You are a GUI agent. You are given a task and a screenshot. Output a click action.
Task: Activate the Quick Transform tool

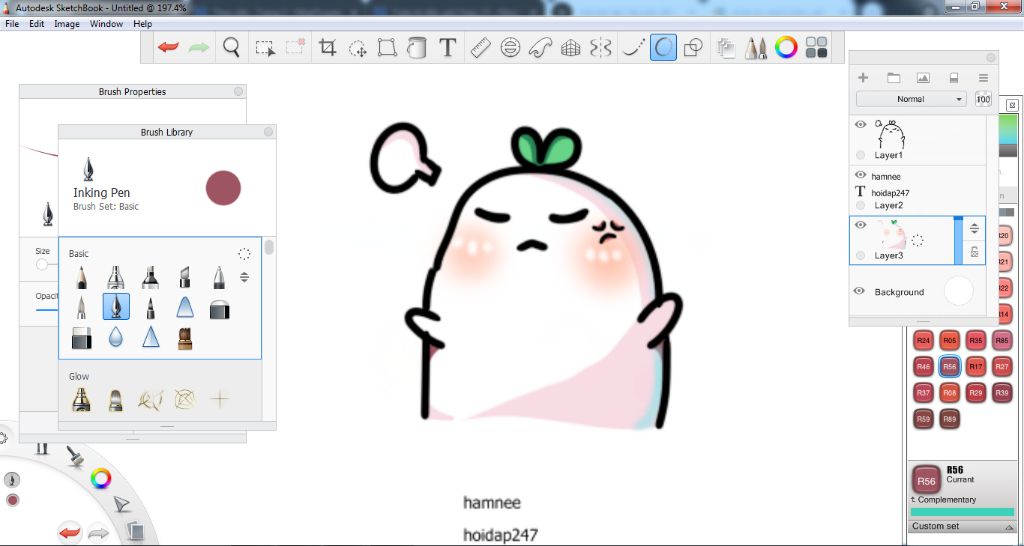tap(357, 48)
